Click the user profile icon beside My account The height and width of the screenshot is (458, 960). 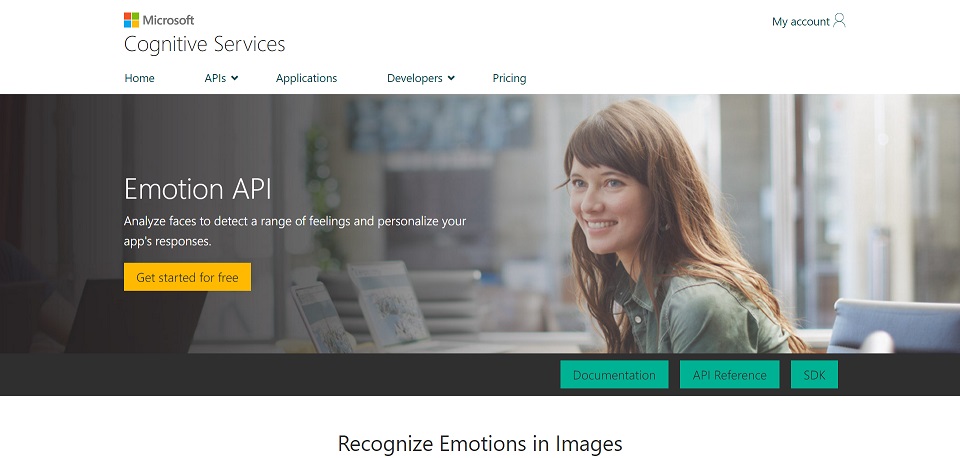pyautogui.click(x=839, y=21)
